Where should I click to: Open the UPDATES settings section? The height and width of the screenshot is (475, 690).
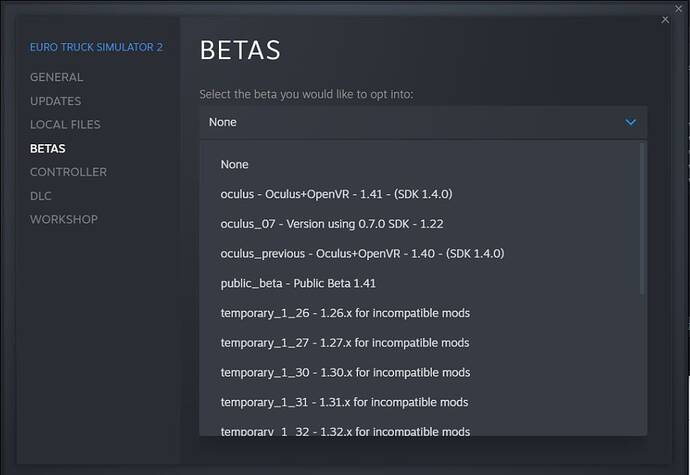click(x=55, y=101)
